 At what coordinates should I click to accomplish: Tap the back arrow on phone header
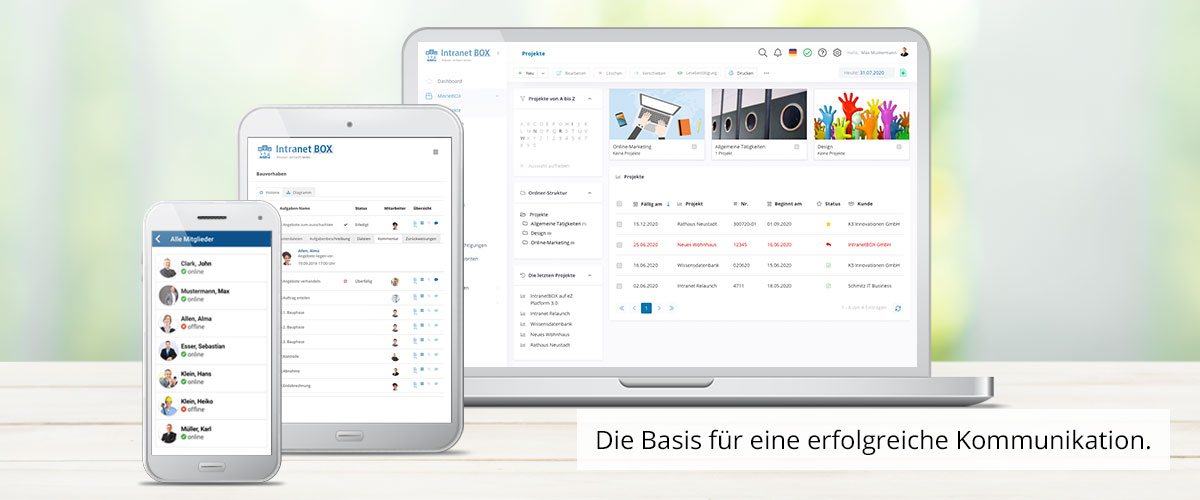[x=158, y=239]
